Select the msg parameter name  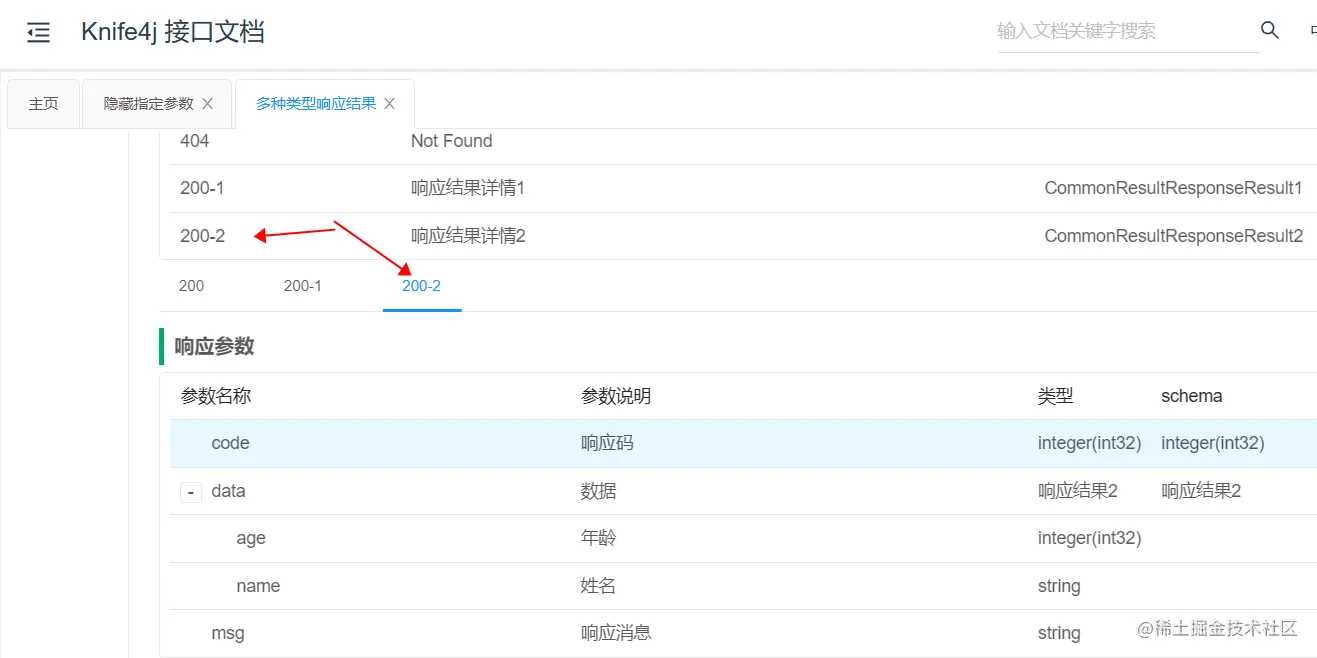[x=228, y=633]
